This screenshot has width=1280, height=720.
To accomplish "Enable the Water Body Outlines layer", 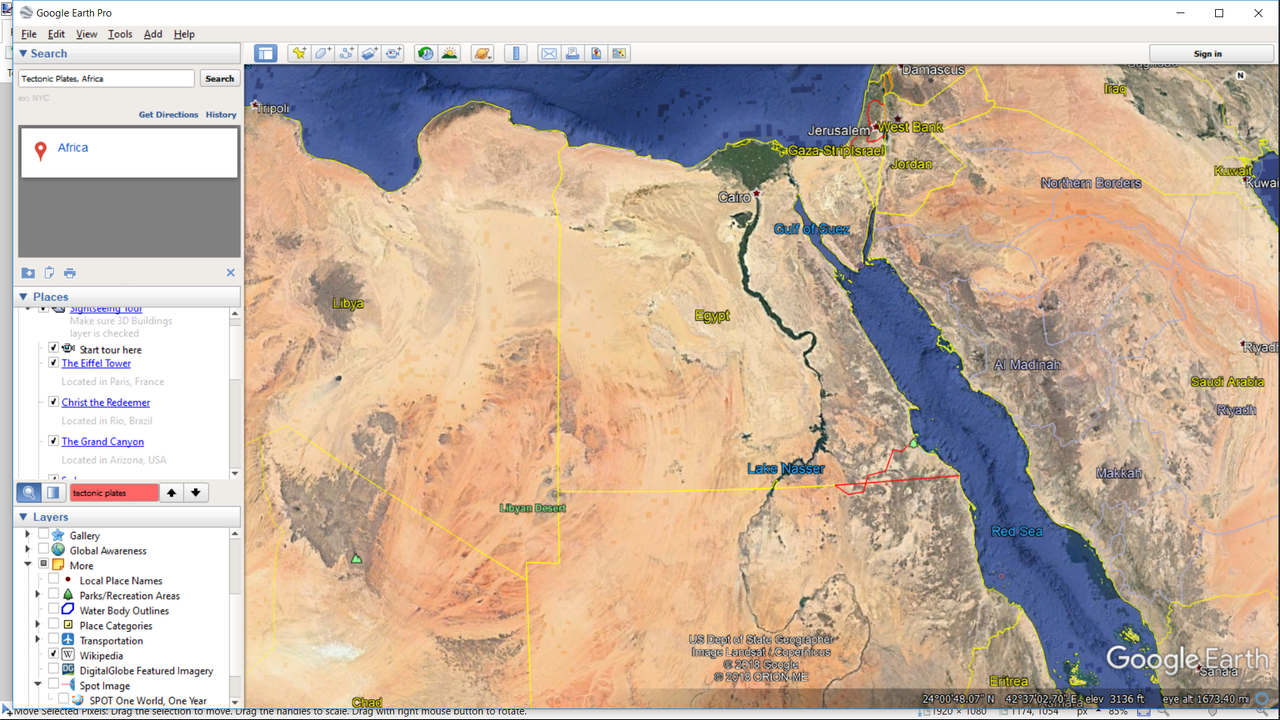I will (x=54, y=610).
